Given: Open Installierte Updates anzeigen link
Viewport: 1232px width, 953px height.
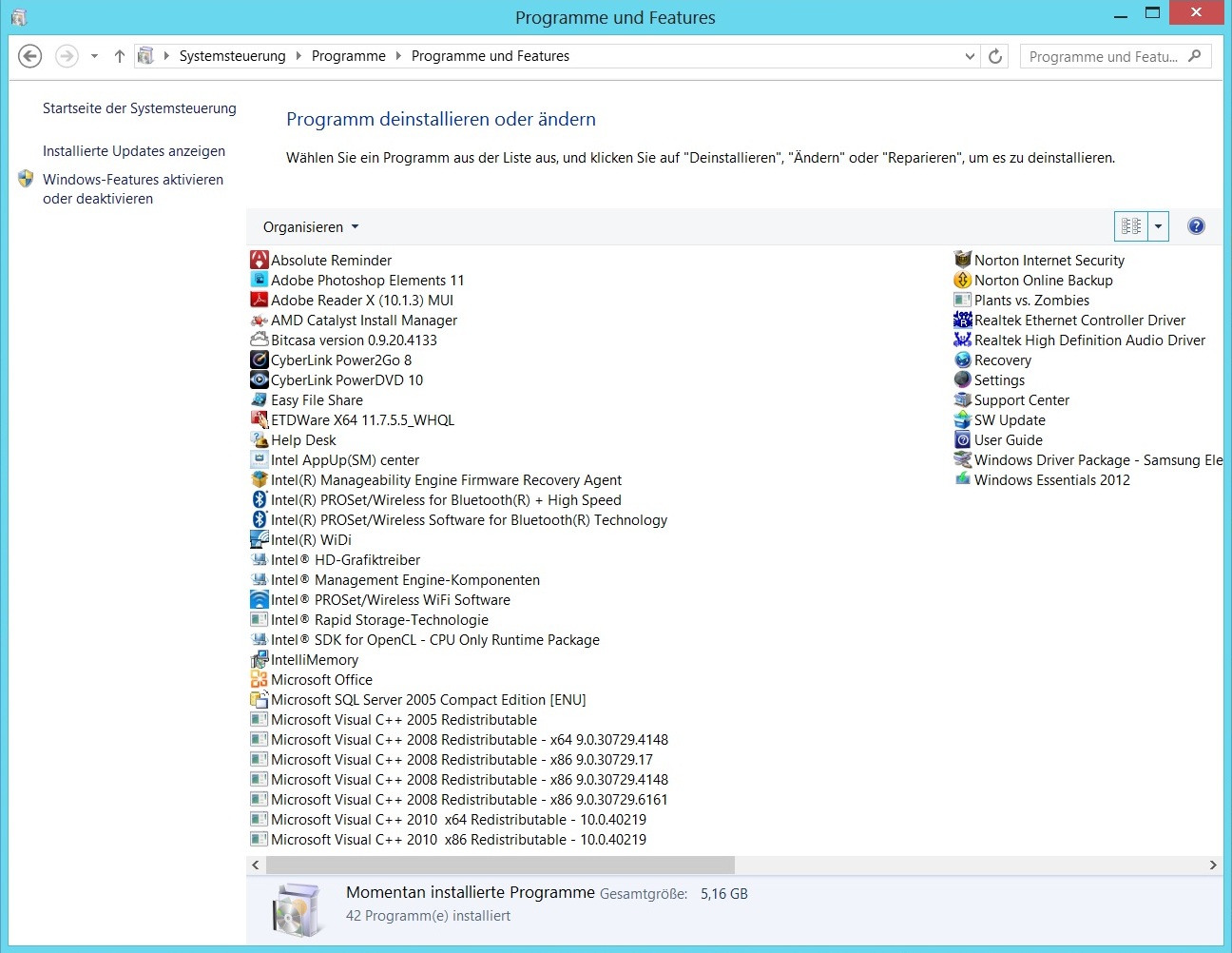Looking at the screenshot, I should 134,151.
